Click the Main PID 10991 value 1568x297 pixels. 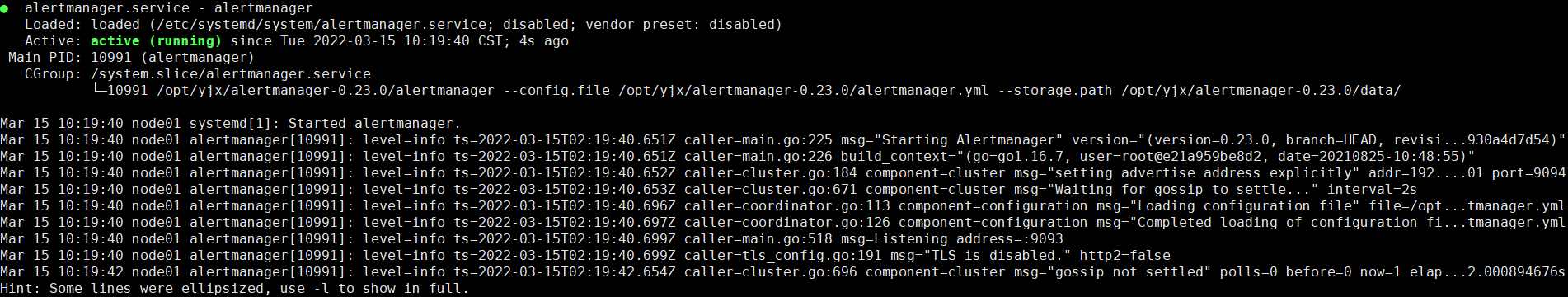click(x=111, y=58)
